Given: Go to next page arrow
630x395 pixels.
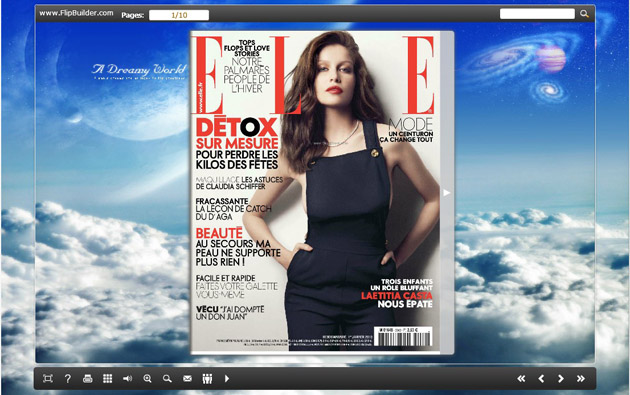Looking at the screenshot, I should coord(561,379).
